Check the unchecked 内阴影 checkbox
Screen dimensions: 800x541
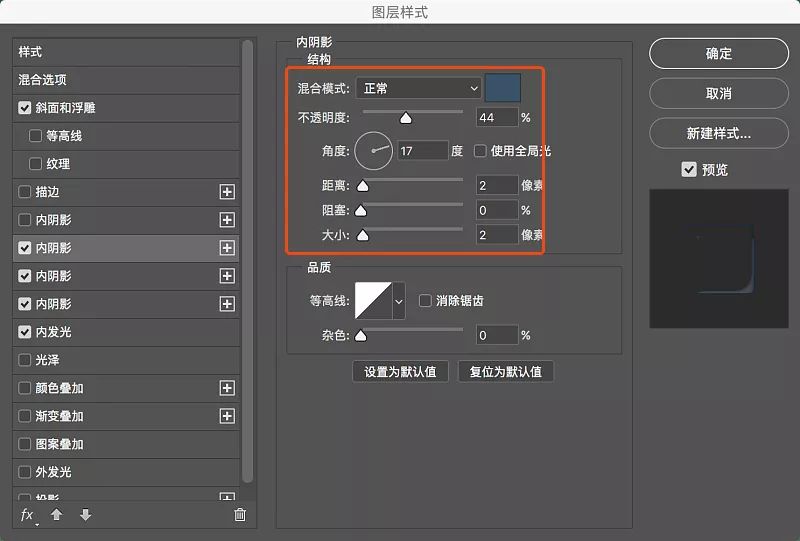pos(24,220)
